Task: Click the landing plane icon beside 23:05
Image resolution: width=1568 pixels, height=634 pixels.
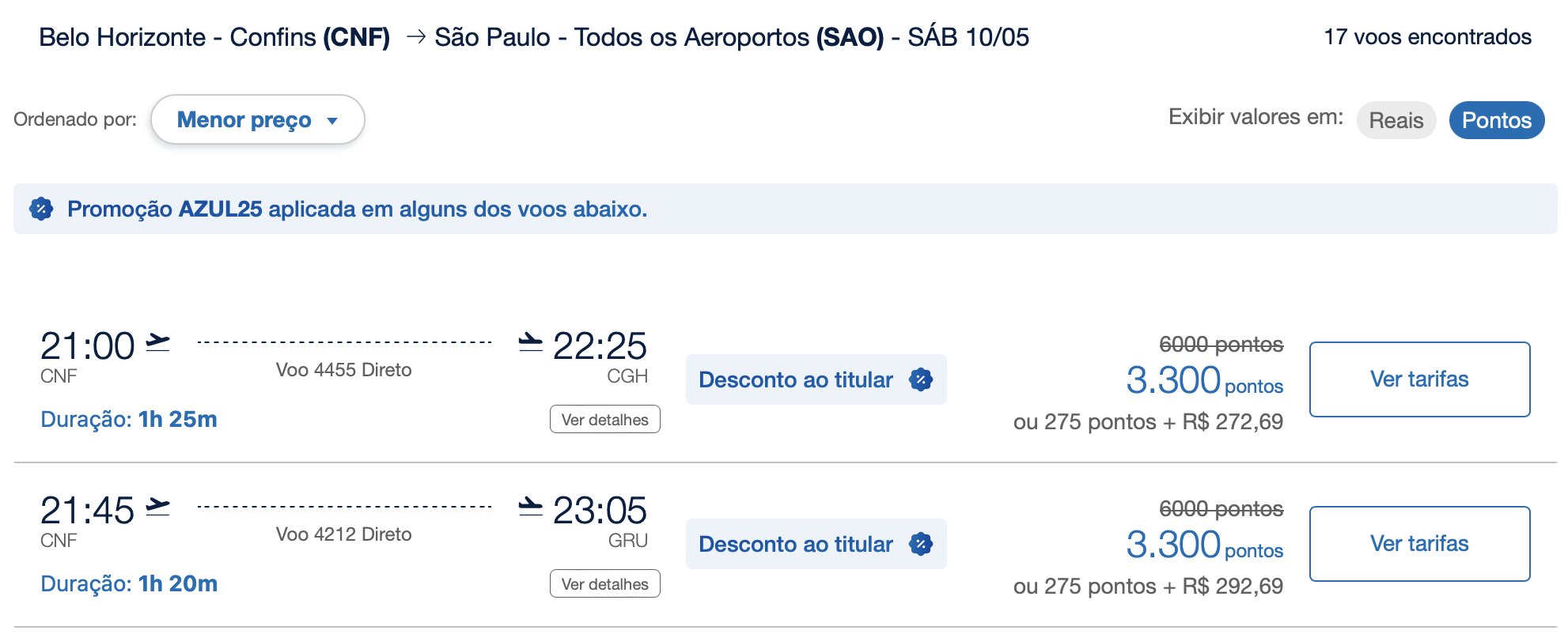Action: [530, 506]
